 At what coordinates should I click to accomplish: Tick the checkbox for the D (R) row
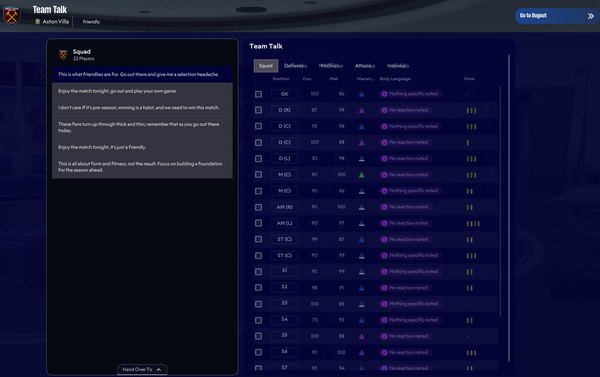259,110
